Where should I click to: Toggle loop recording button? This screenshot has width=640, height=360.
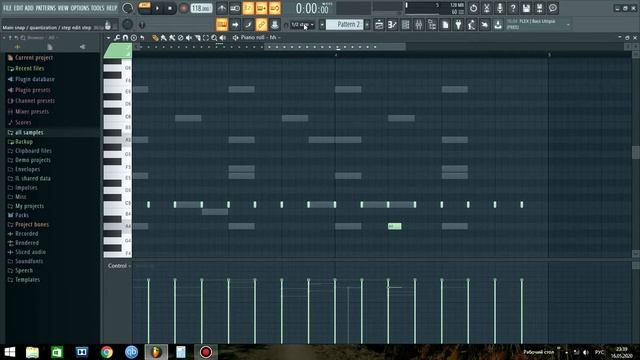[x=275, y=8]
